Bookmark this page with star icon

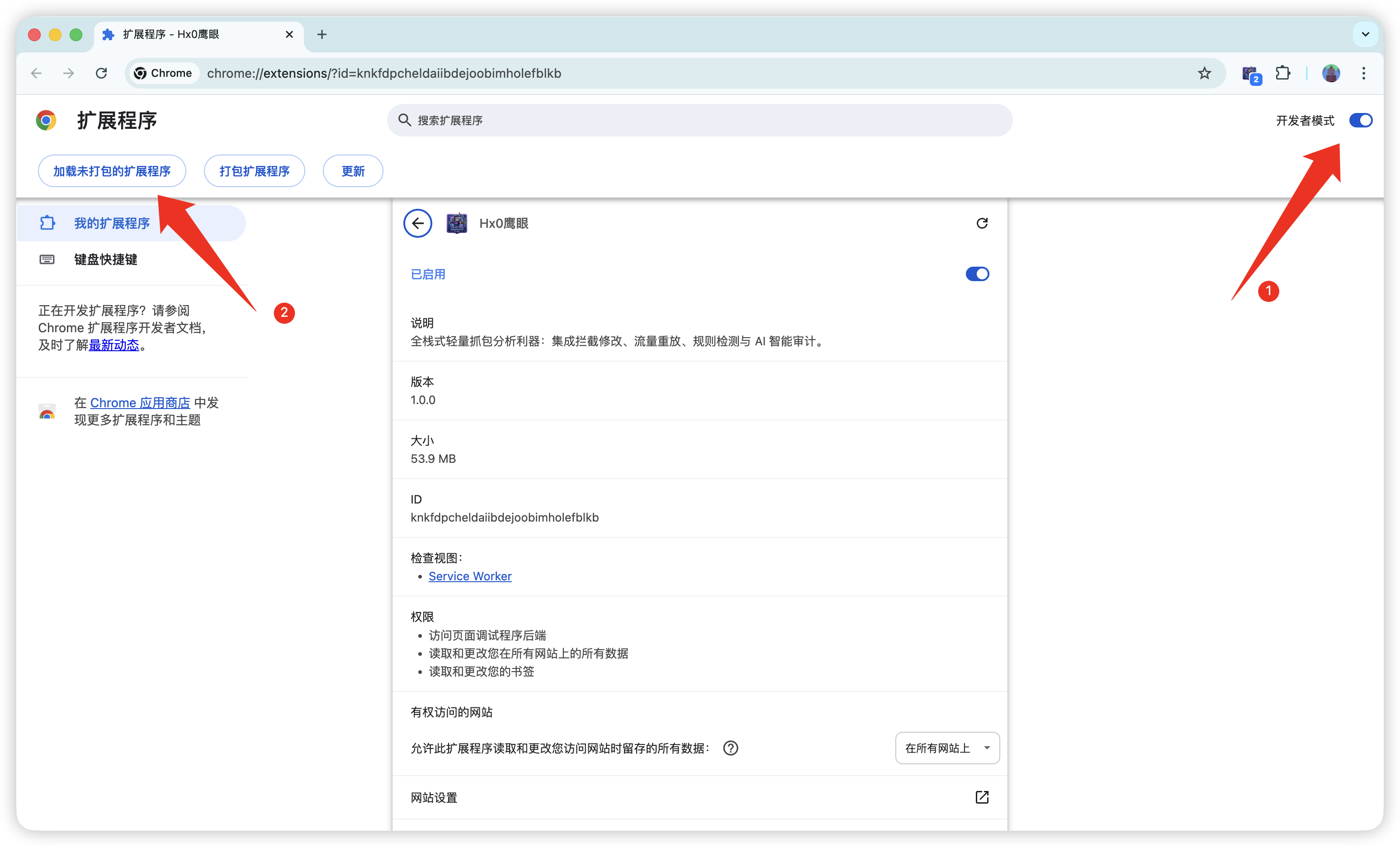coord(1204,73)
